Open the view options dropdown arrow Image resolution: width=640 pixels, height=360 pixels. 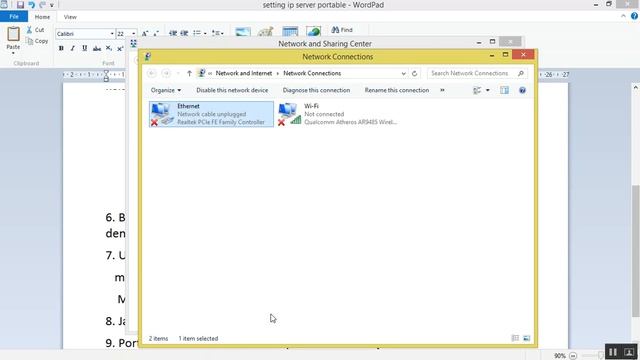[x=488, y=91]
